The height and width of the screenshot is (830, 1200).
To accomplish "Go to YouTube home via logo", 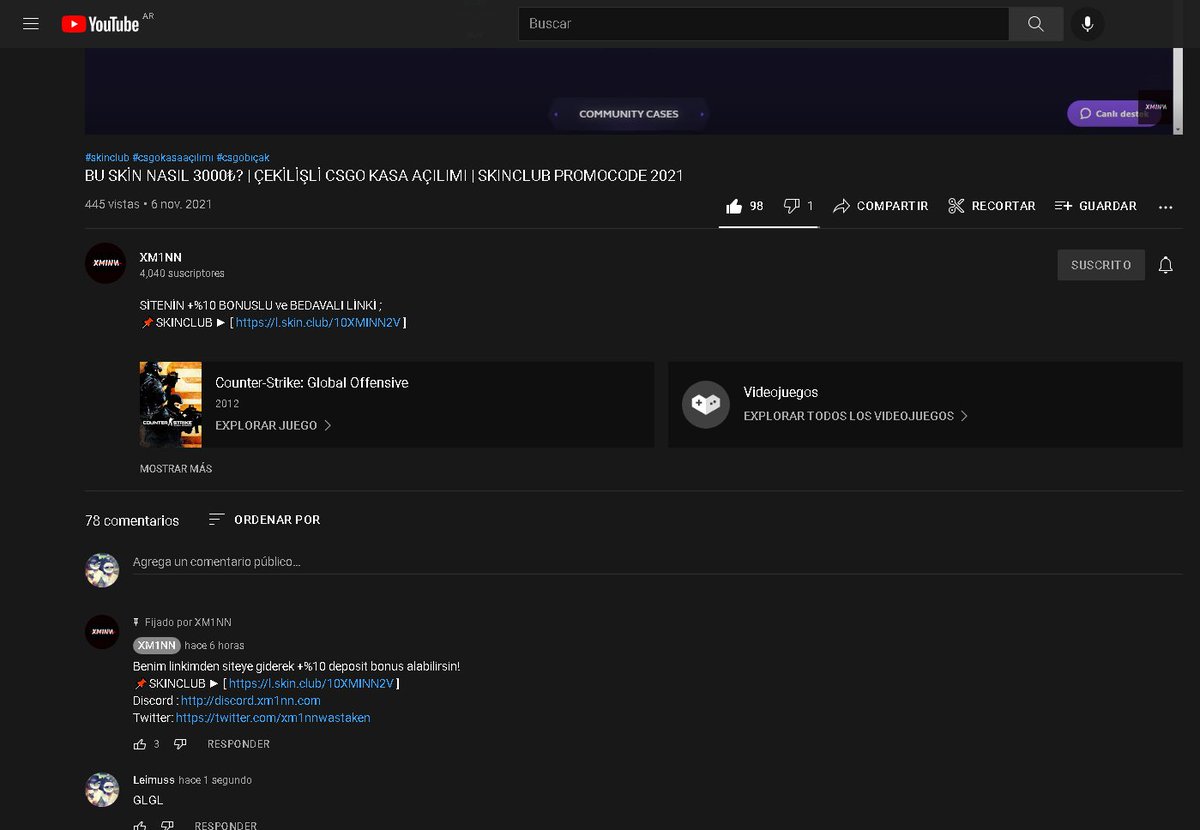I will tap(100, 23).
